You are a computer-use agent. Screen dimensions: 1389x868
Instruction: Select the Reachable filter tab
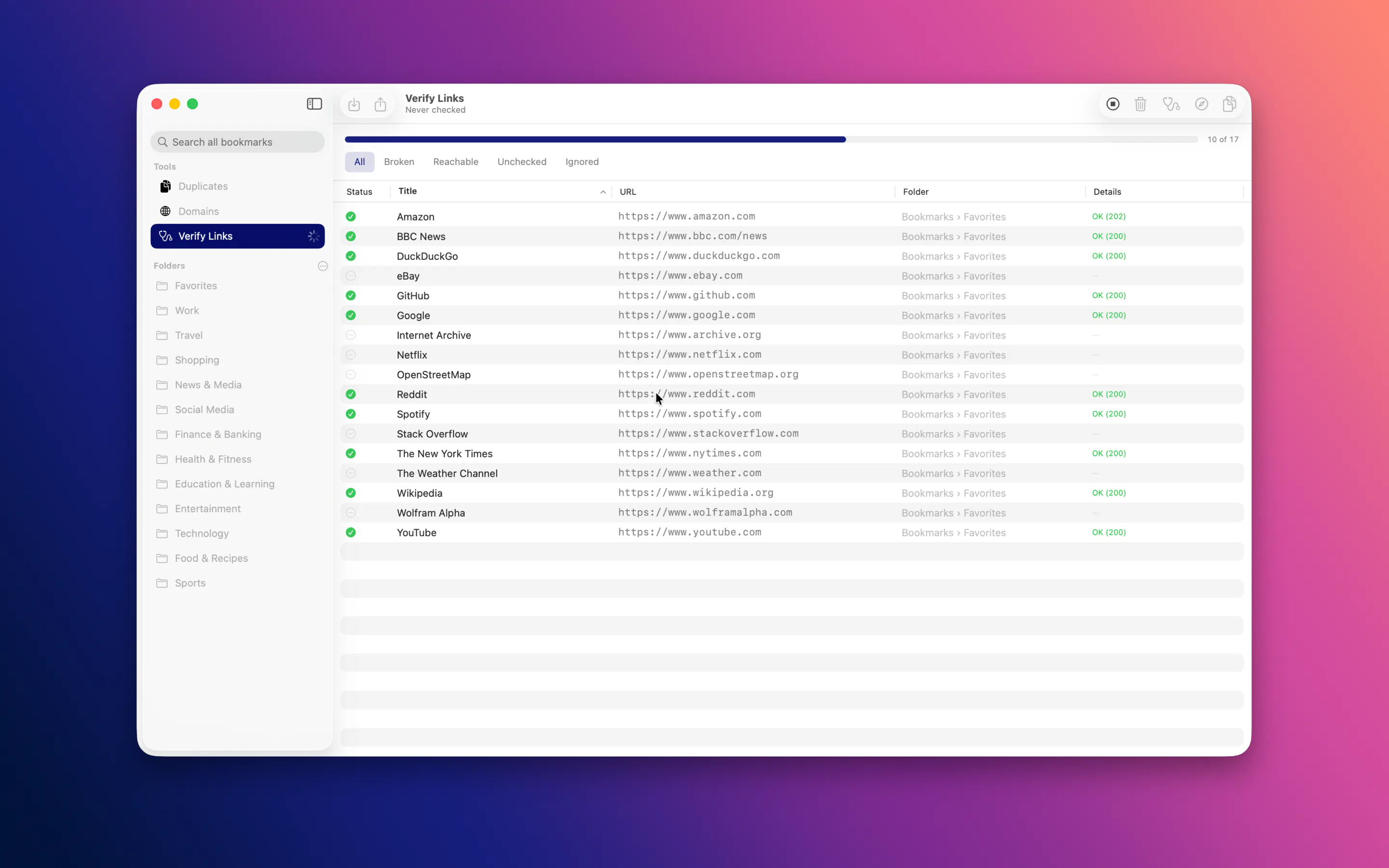[x=456, y=162]
